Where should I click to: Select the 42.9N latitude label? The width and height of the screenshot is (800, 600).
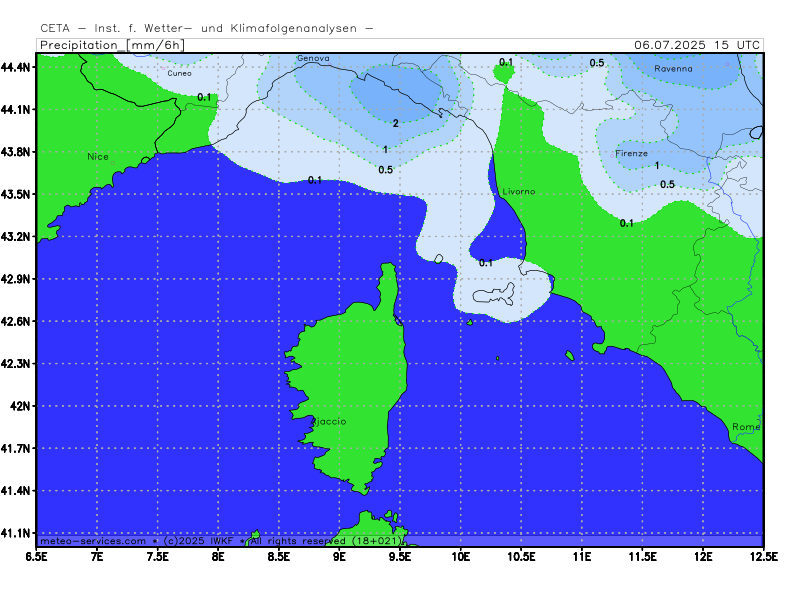tap(18, 279)
